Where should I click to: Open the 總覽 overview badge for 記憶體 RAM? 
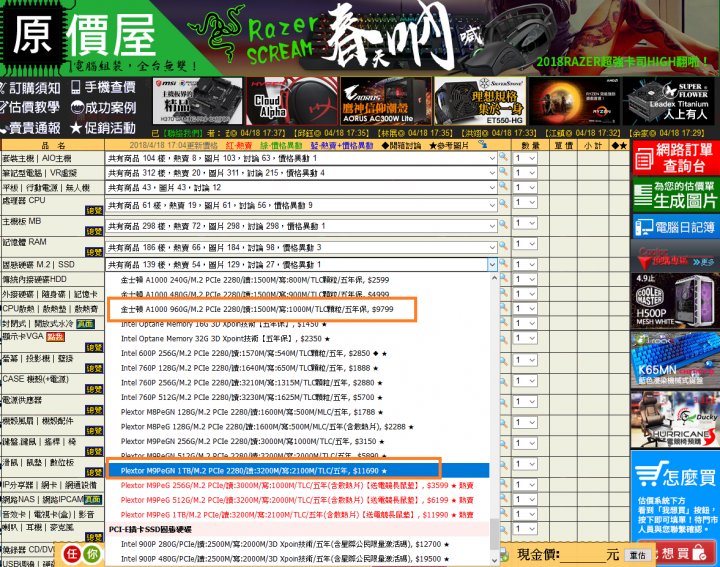pos(94,252)
